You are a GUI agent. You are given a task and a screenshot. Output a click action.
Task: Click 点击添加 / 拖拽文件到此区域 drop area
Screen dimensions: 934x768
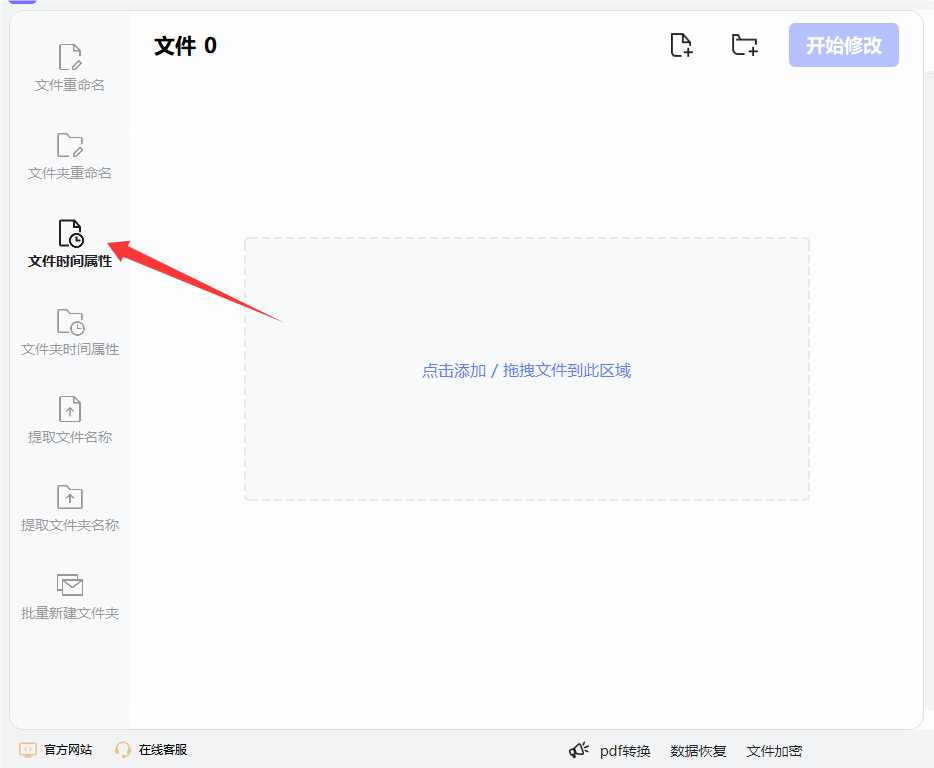[x=527, y=369]
